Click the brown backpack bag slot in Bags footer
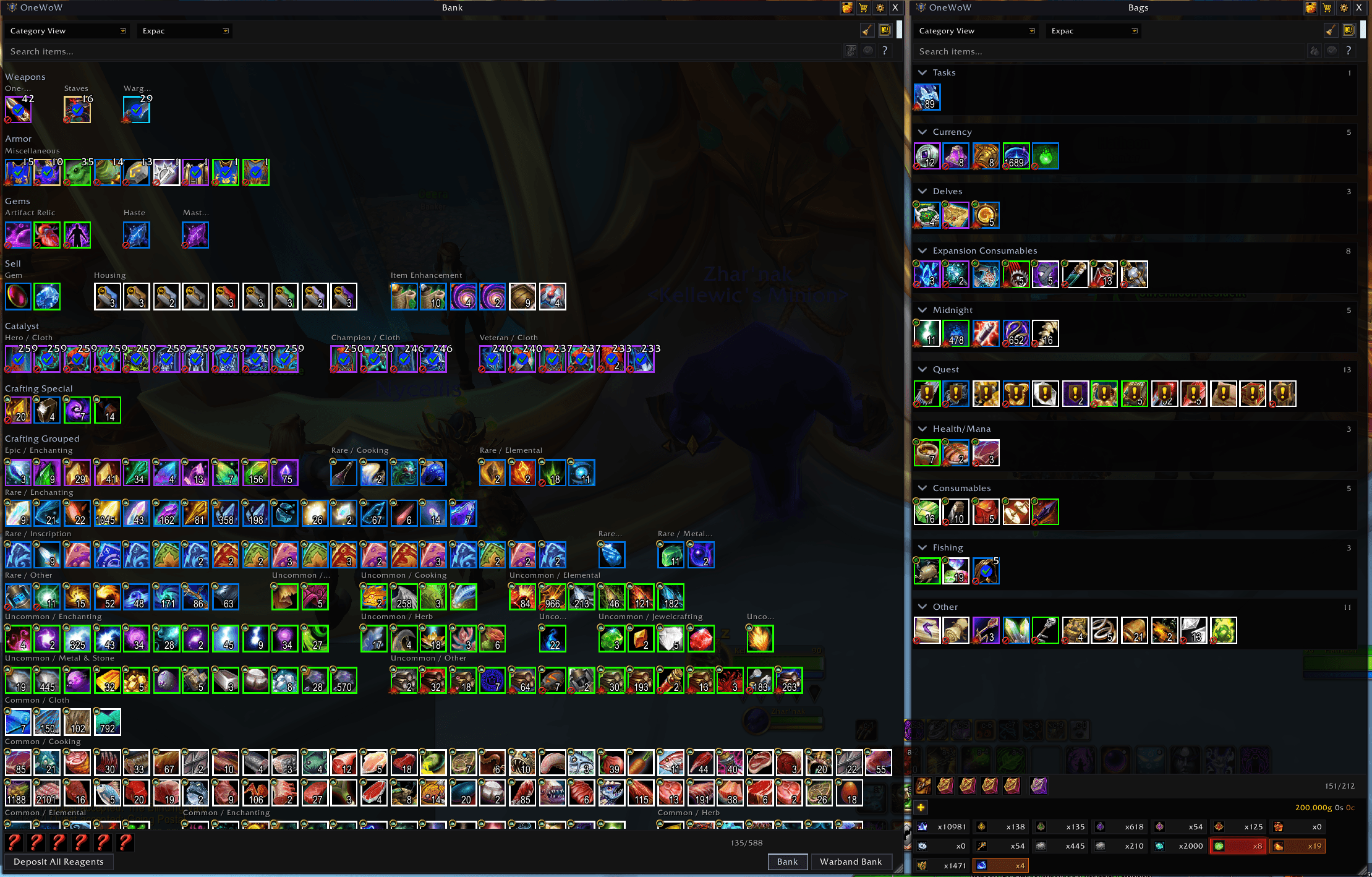 (x=923, y=785)
